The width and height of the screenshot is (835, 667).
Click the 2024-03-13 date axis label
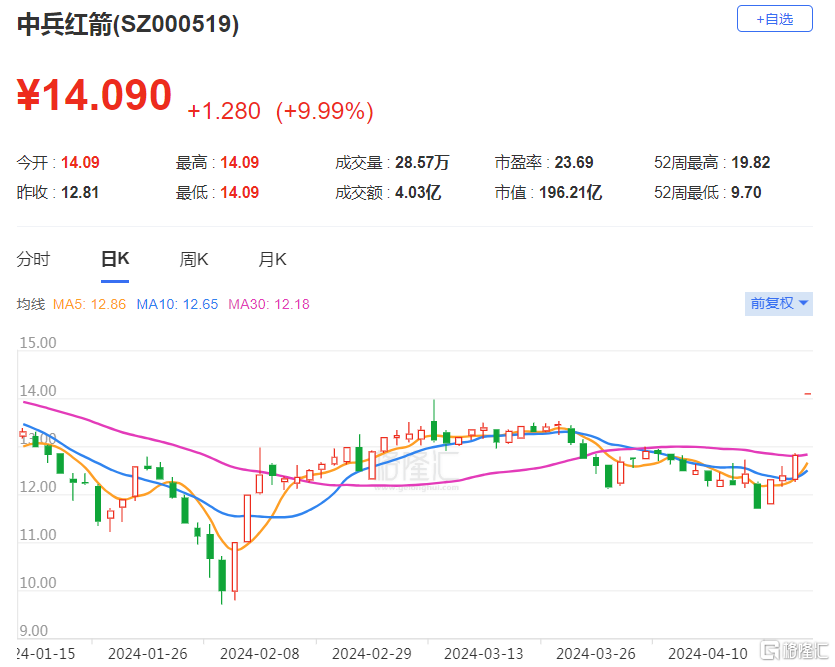click(x=484, y=653)
